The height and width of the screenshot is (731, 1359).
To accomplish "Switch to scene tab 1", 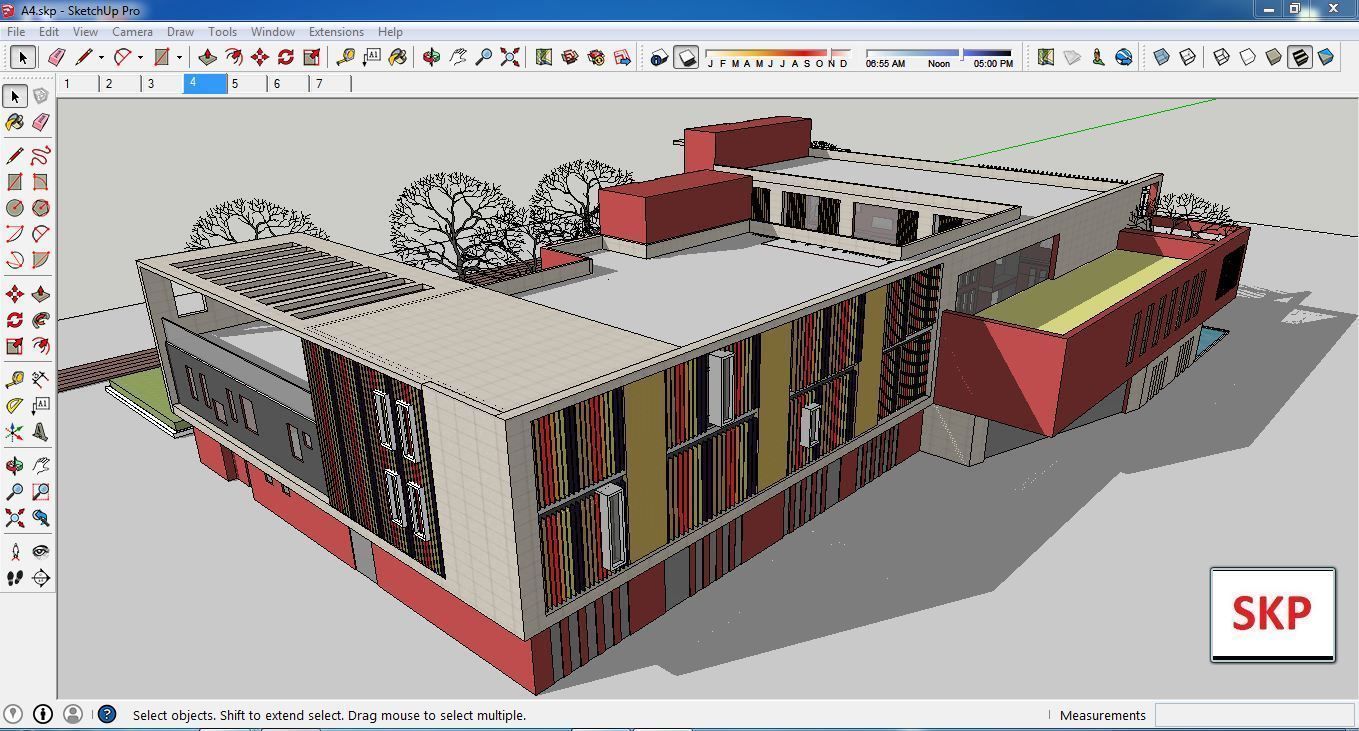I will tap(79, 84).
